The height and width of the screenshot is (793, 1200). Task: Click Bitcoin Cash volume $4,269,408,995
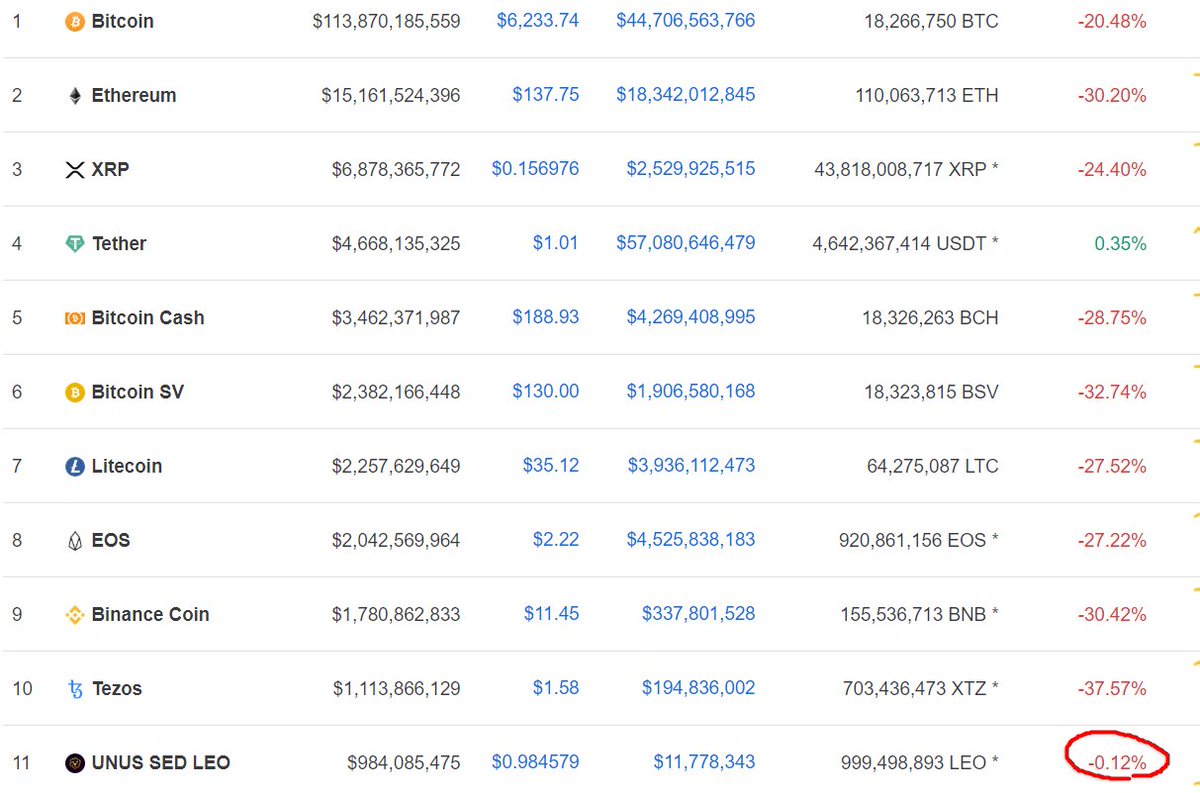[691, 317]
